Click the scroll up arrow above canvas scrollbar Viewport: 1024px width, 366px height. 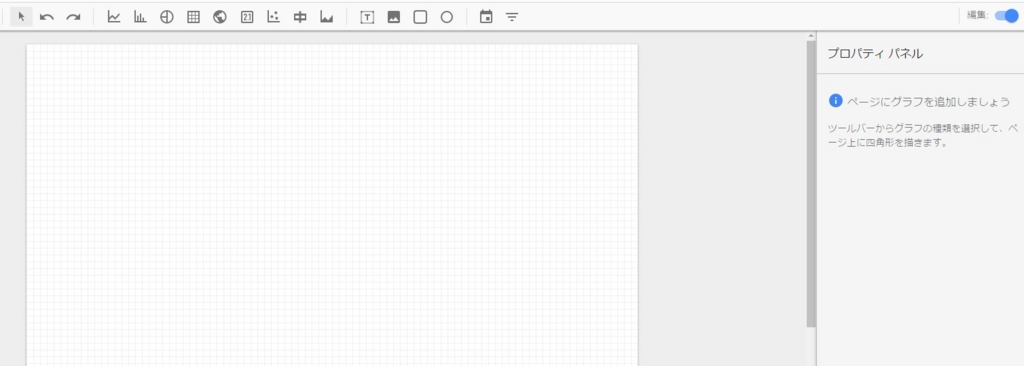(x=811, y=35)
